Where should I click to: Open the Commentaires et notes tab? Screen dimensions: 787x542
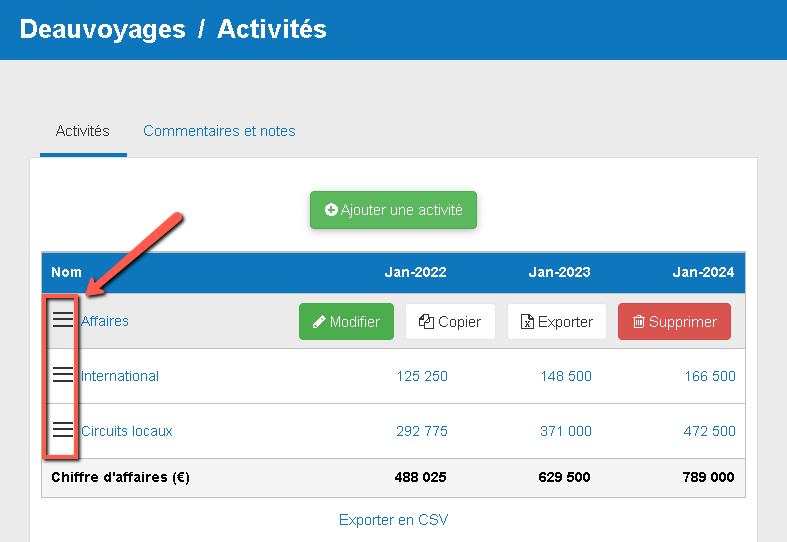(x=219, y=131)
